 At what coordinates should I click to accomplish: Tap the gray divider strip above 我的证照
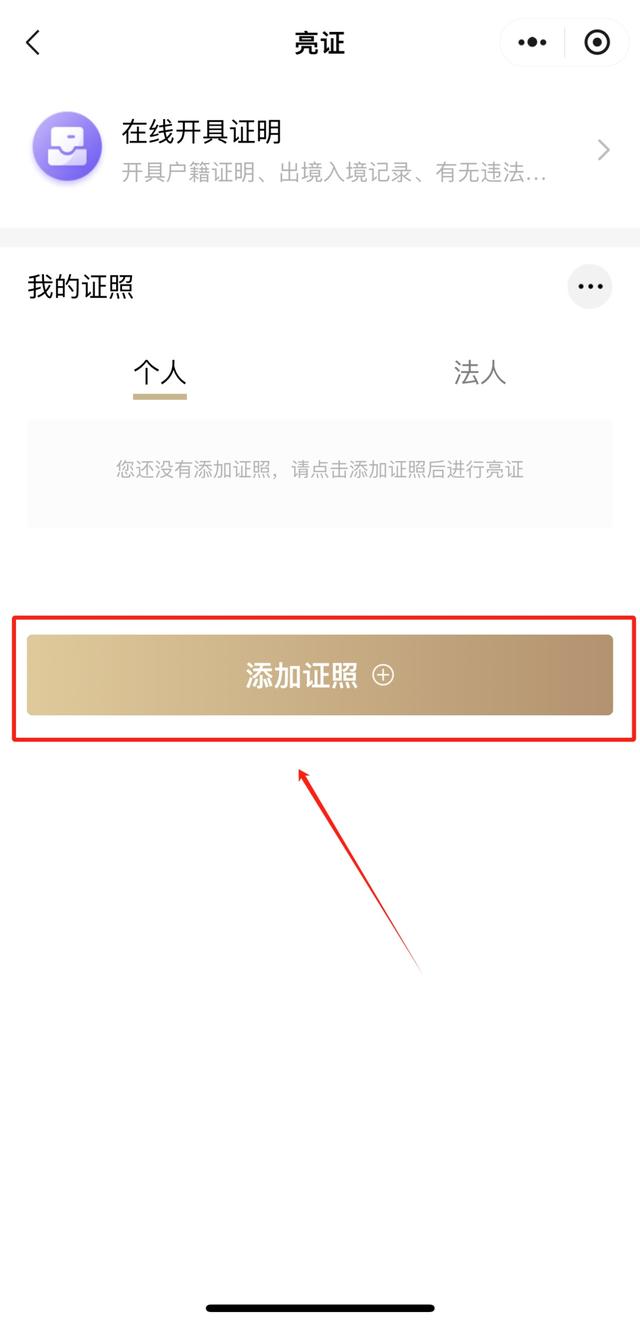(x=320, y=237)
